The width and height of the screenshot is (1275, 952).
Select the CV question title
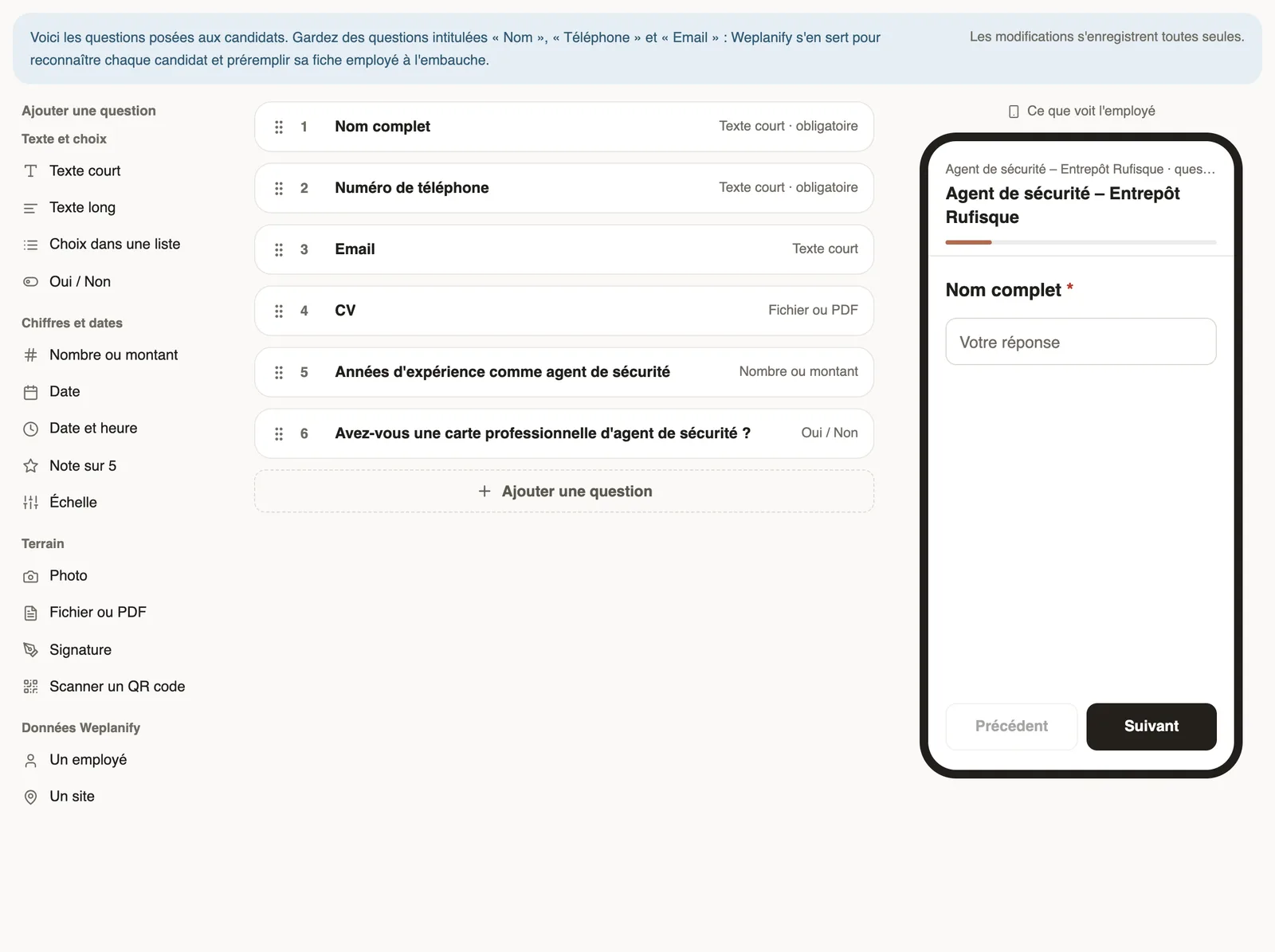(345, 310)
